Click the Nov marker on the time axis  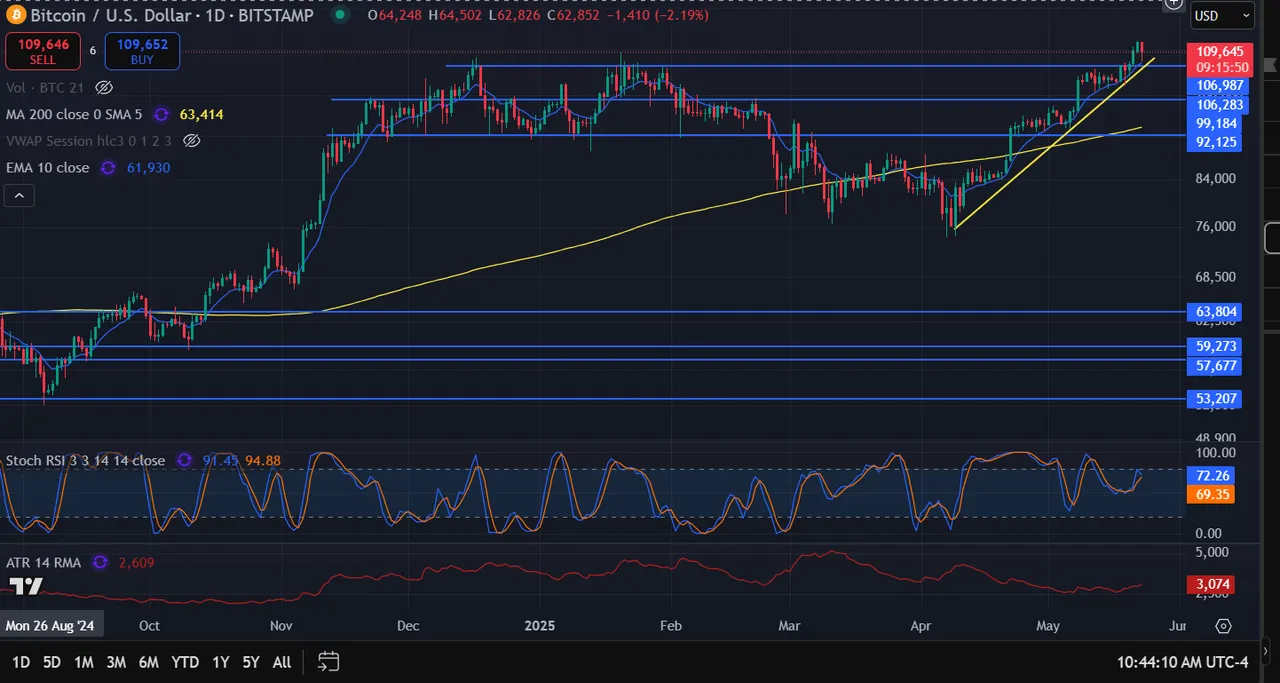pos(281,626)
